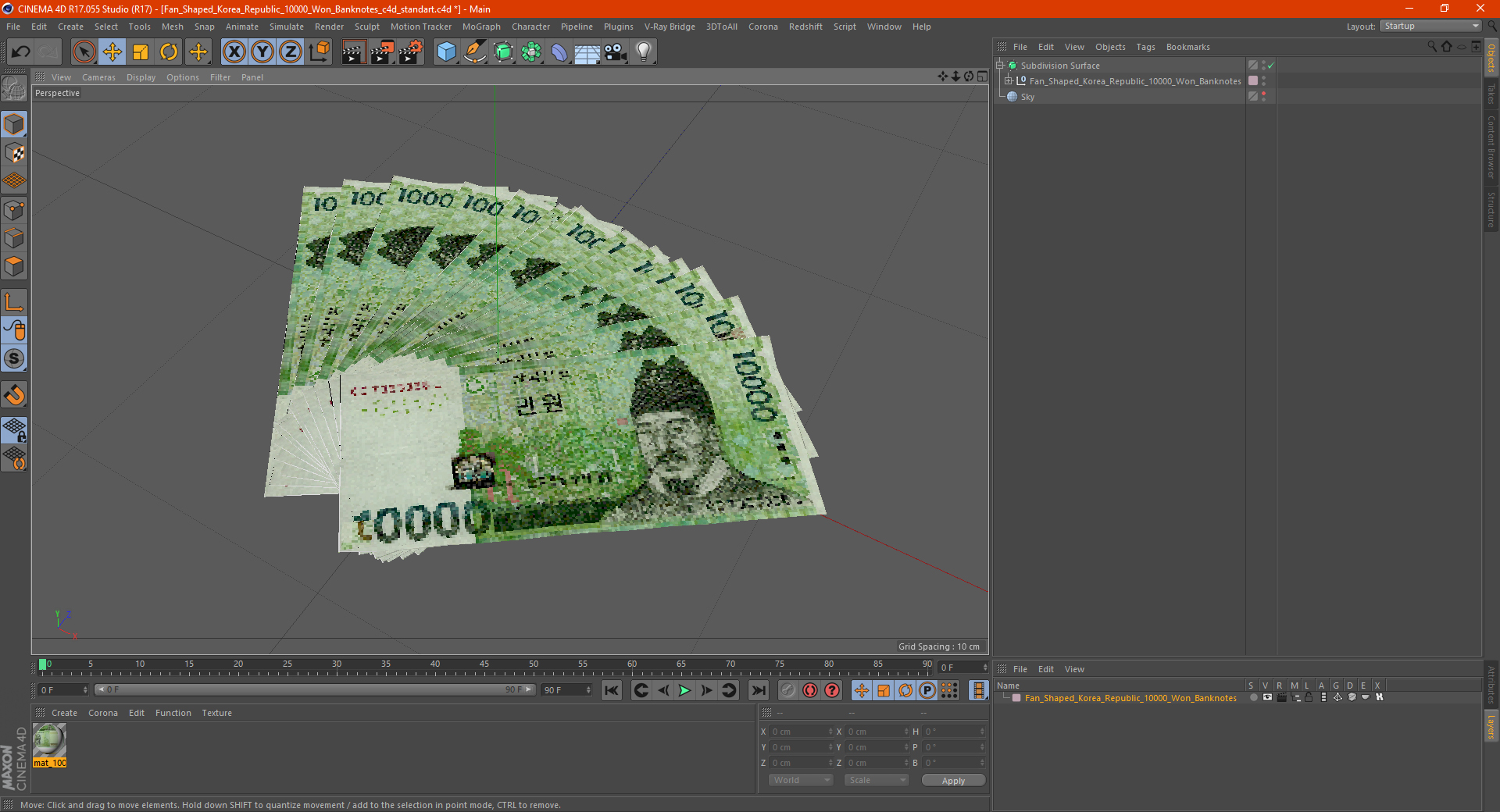This screenshot has width=1500, height=812.
Task: Click the preview range slider bar
Action: point(315,689)
